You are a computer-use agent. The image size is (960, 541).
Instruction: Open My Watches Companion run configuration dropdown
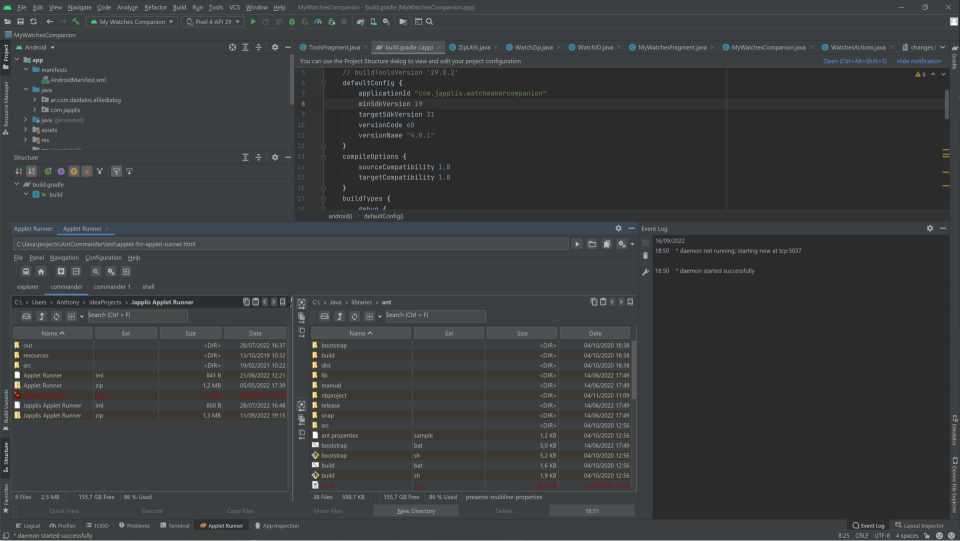[132, 21]
